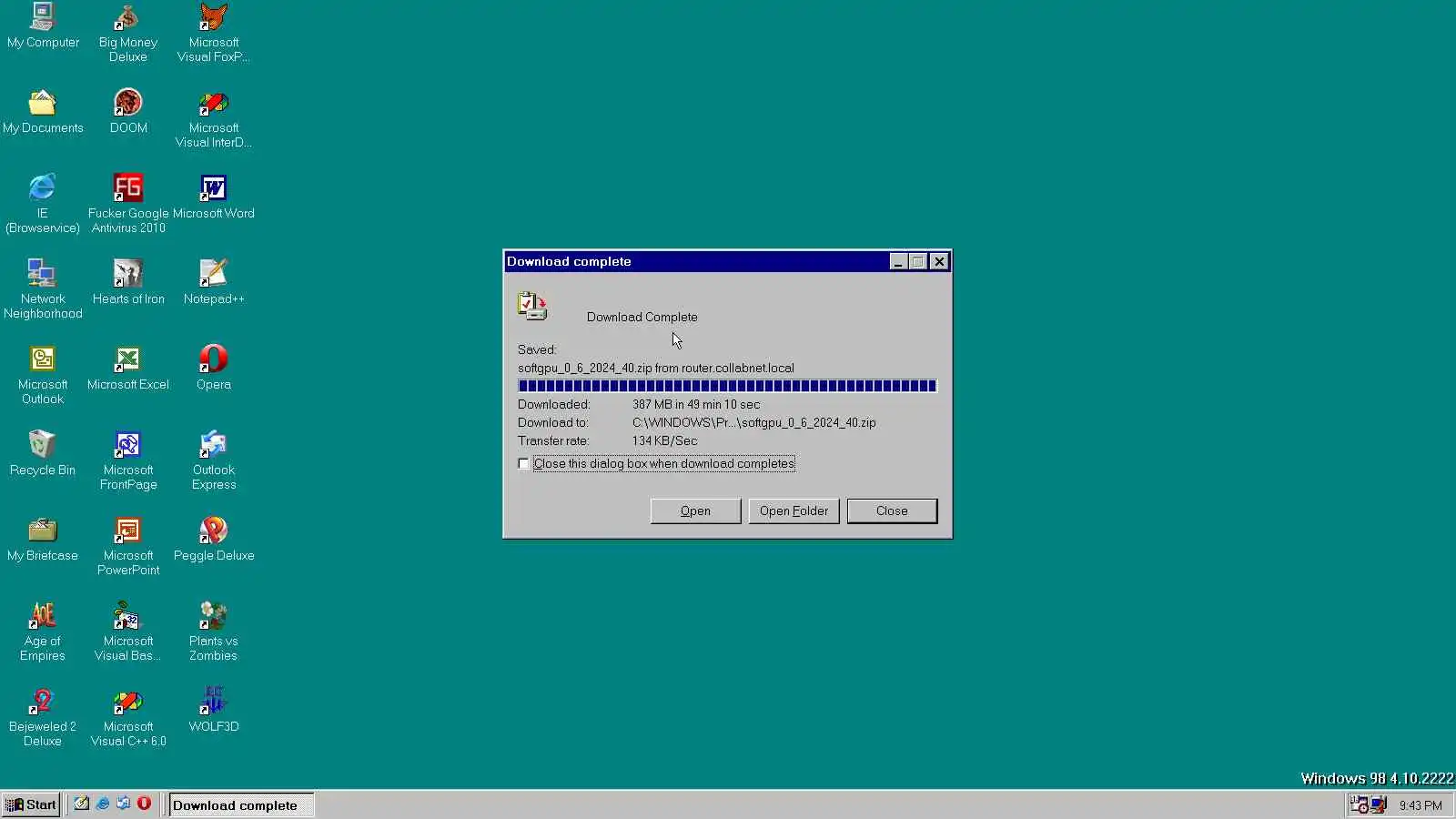Select the Big Money Deluxe shortcut
This screenshot has height=819, width=1456.
[x=128, y=32]
